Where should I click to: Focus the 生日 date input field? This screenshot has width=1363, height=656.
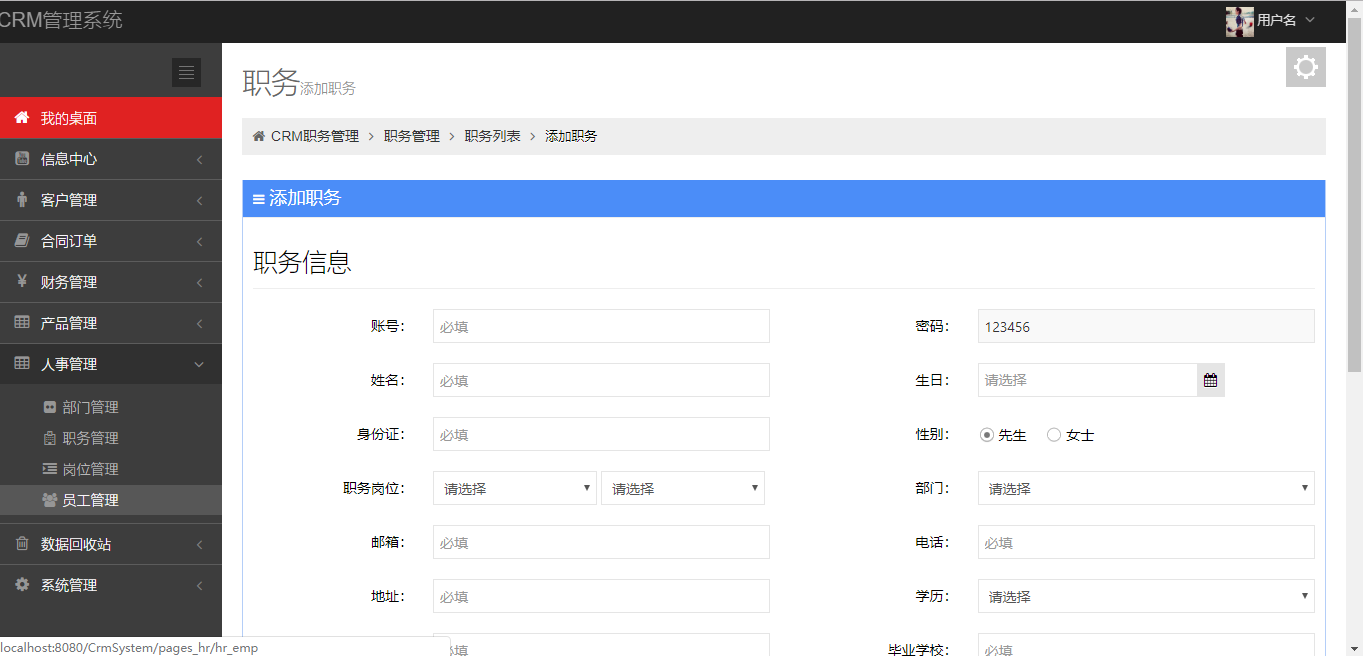point(1087,380)
